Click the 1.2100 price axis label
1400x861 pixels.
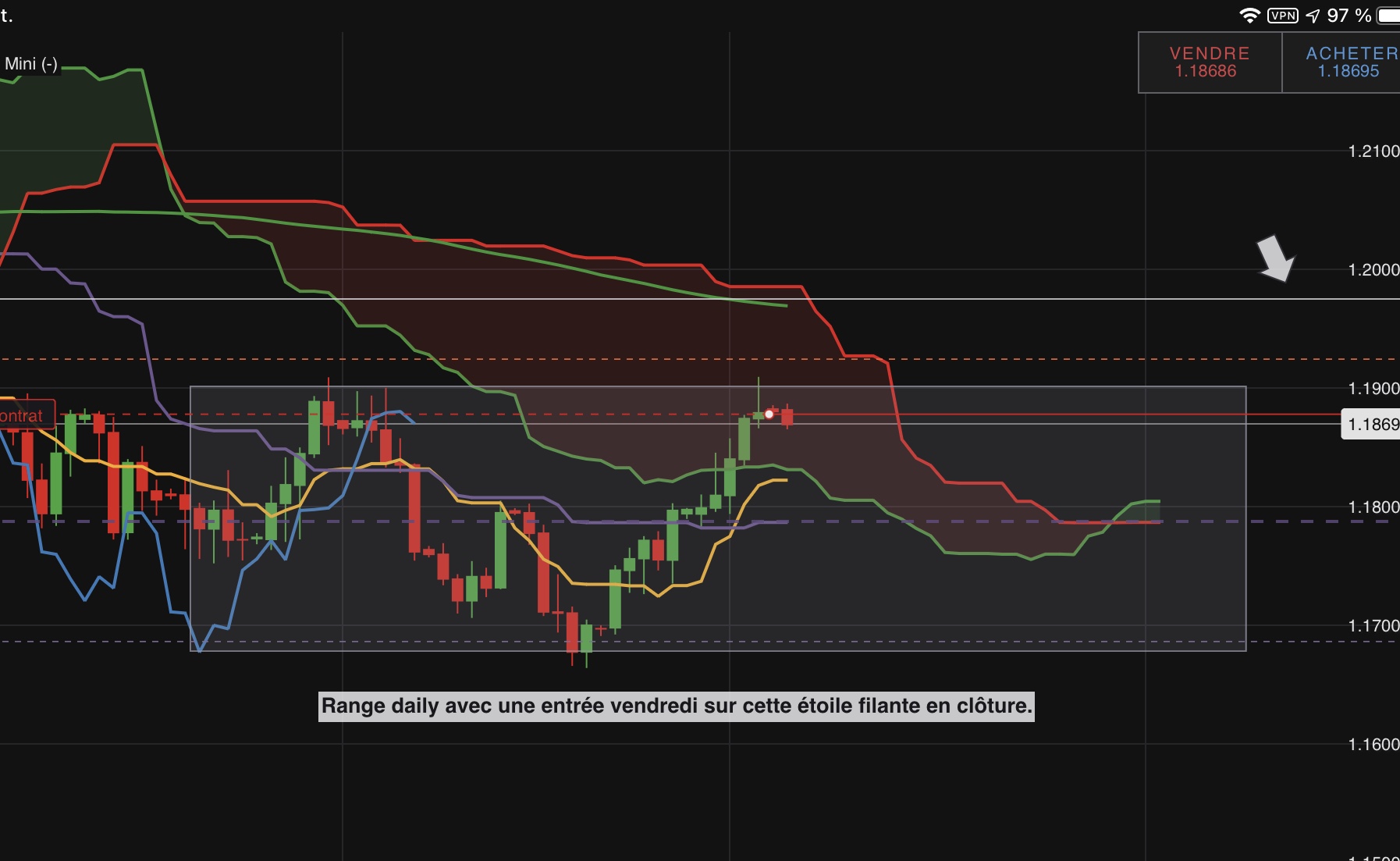[x=1373, y=151]
